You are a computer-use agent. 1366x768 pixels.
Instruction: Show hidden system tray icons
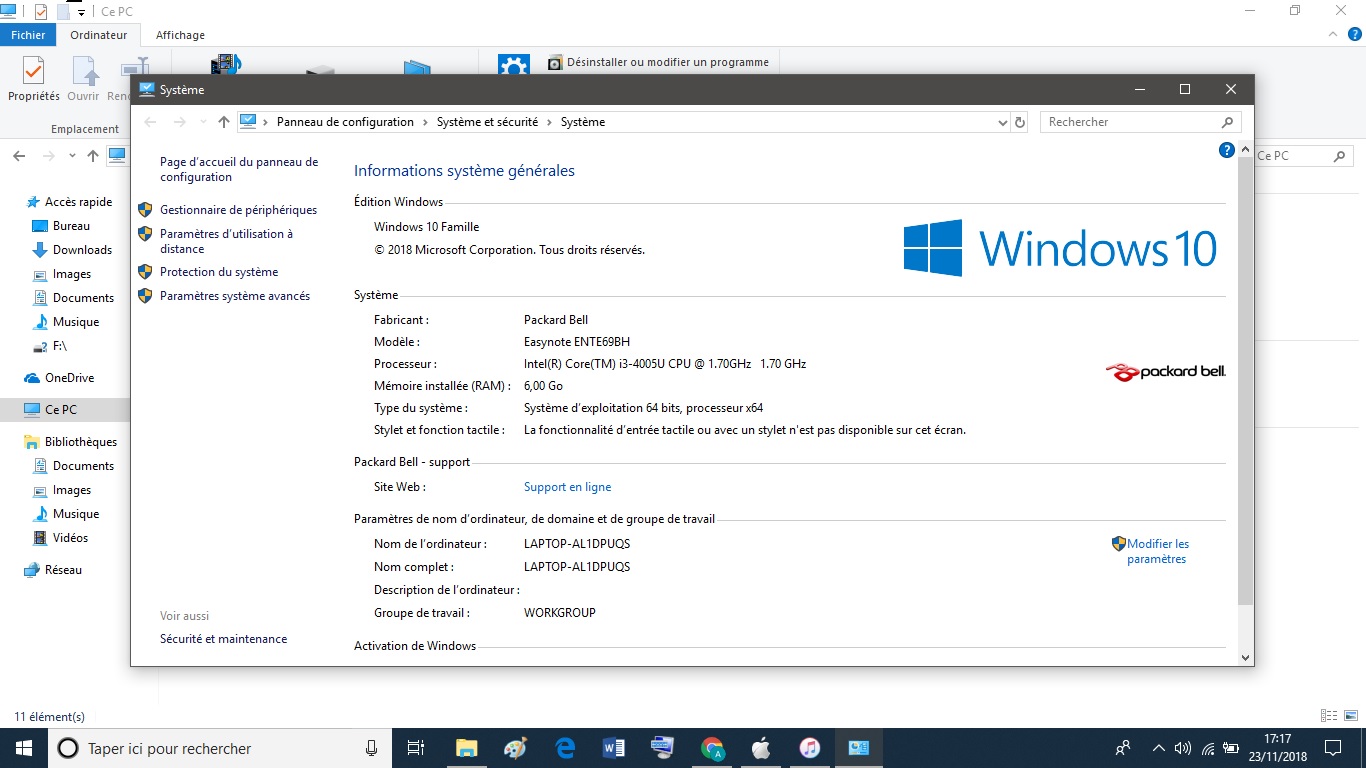[1158, 748]
